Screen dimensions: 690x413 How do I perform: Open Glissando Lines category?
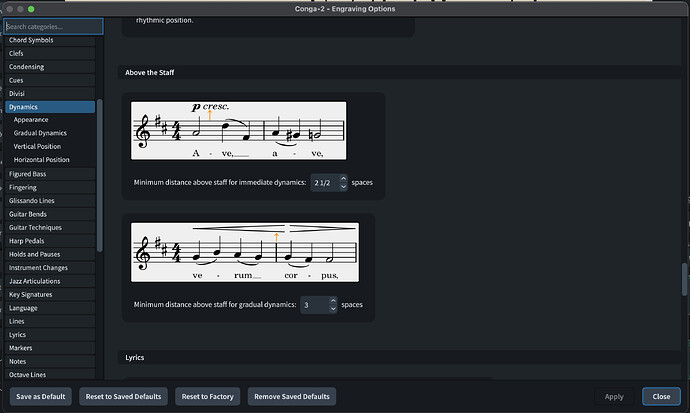point(50,201)
